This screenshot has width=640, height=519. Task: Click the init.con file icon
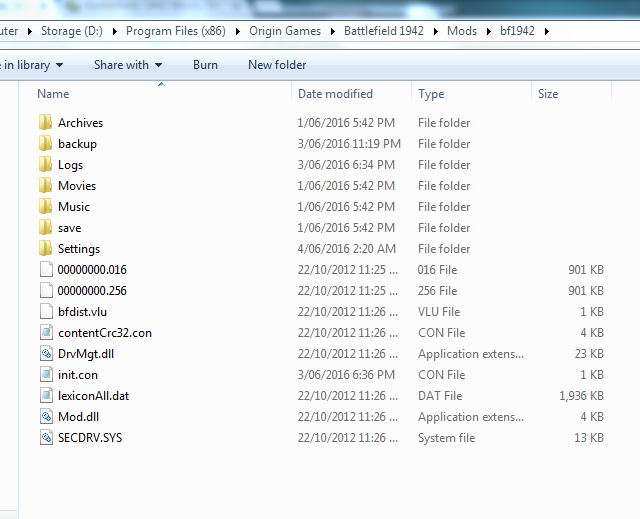pos(46,375)
